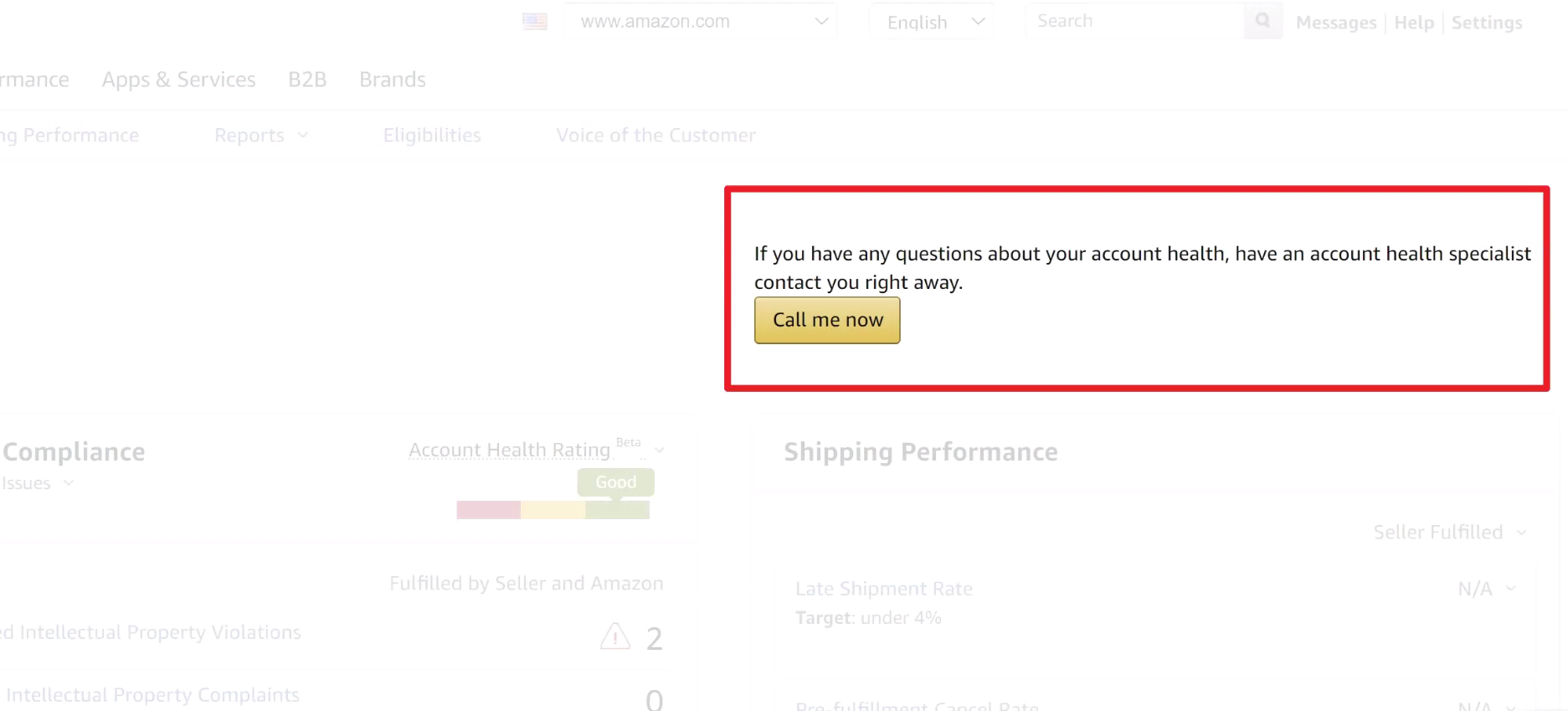Open the B2B menu
The height and width of the screenshot is (711, 1568).
(x=307, y=80)
